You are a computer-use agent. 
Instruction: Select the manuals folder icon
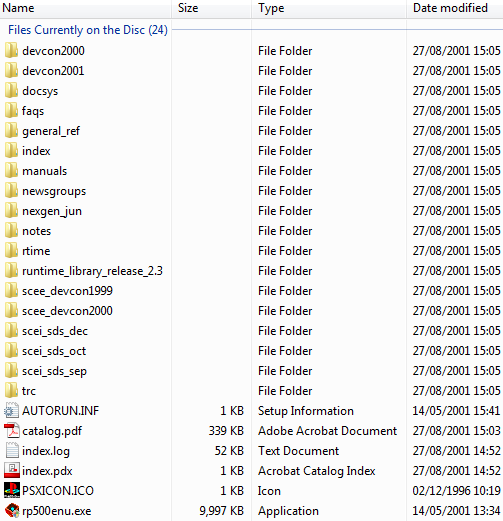12,170
